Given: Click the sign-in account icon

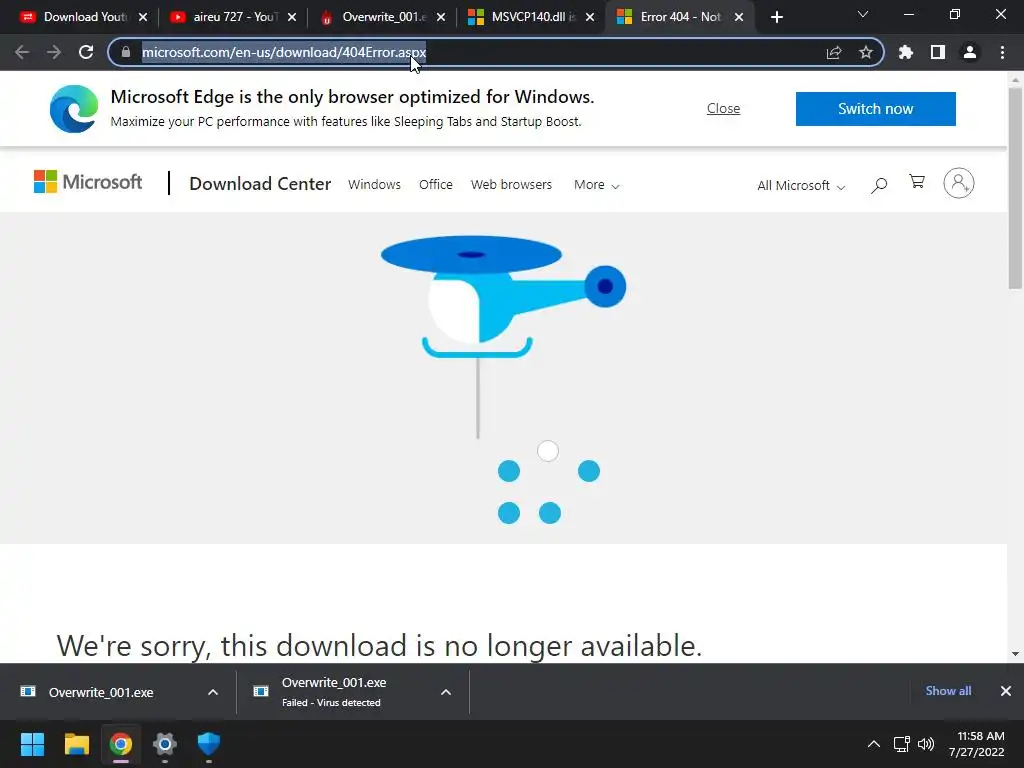Looking at the screenshot, I should coord(959,183).
